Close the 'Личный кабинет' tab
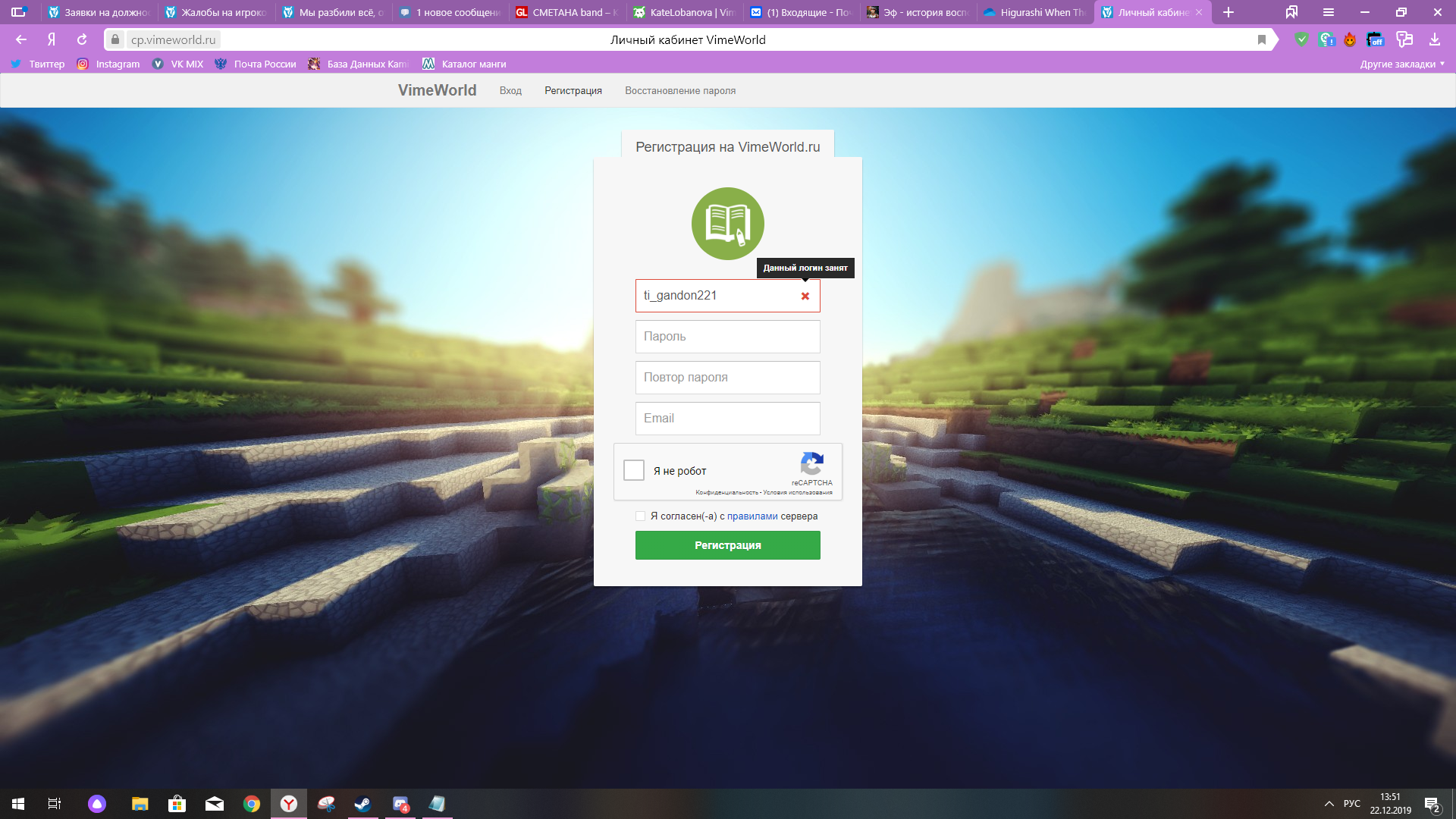The height and width of the screenshot is (819, 1456). (x=1199, y=12)
